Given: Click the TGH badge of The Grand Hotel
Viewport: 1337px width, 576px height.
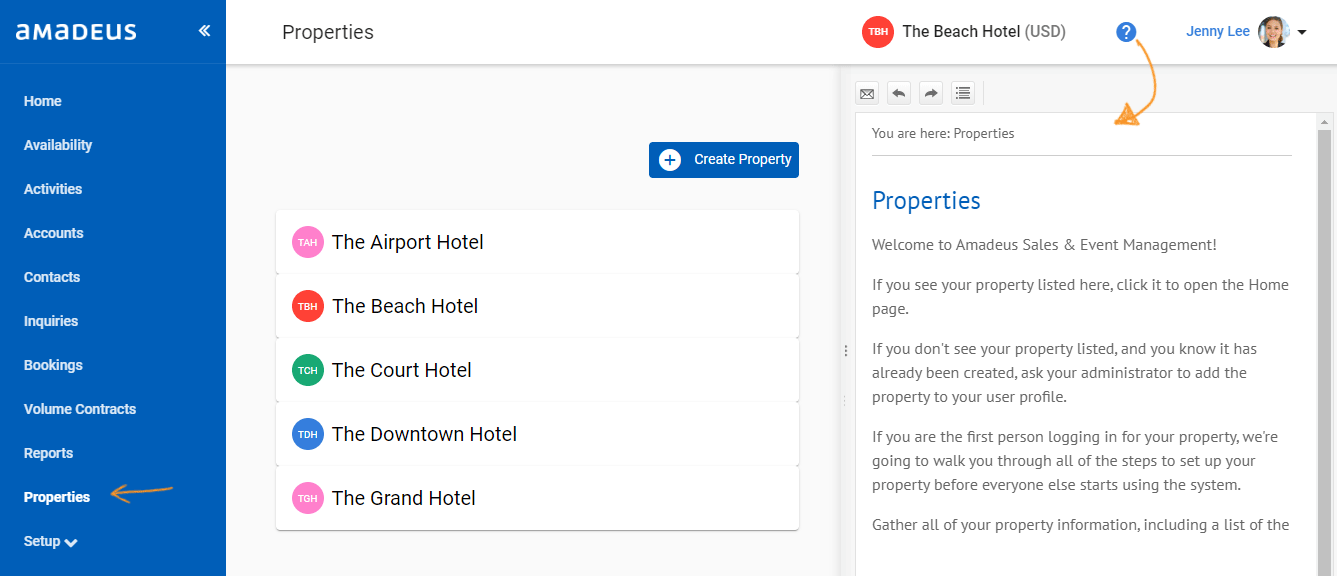Looking at the screenshot, I should [x=308, y=498].
